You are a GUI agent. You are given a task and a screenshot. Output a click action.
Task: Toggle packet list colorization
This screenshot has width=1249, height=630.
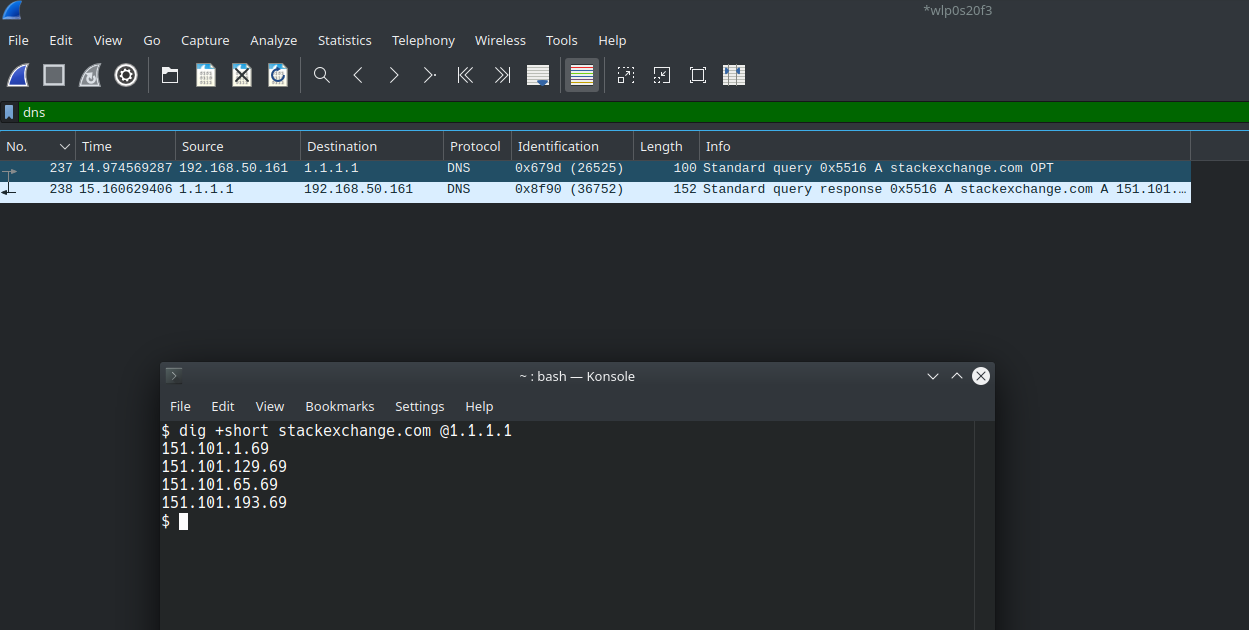[581, 74]
